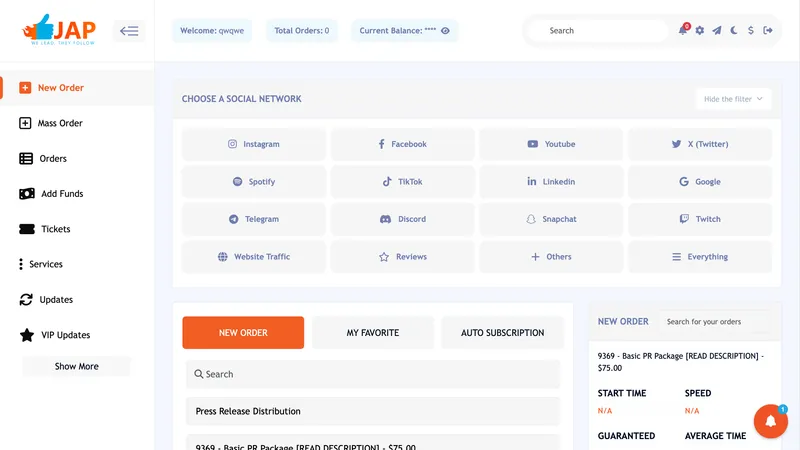The height and width of the screenshot is (450, 800).
Task: Filter by Spotify network
Action: click(254, 182)
